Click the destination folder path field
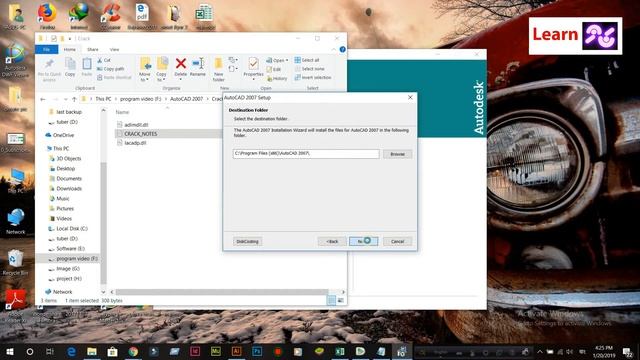This screenshot has width=640, height=360. (x=306, y=153)
